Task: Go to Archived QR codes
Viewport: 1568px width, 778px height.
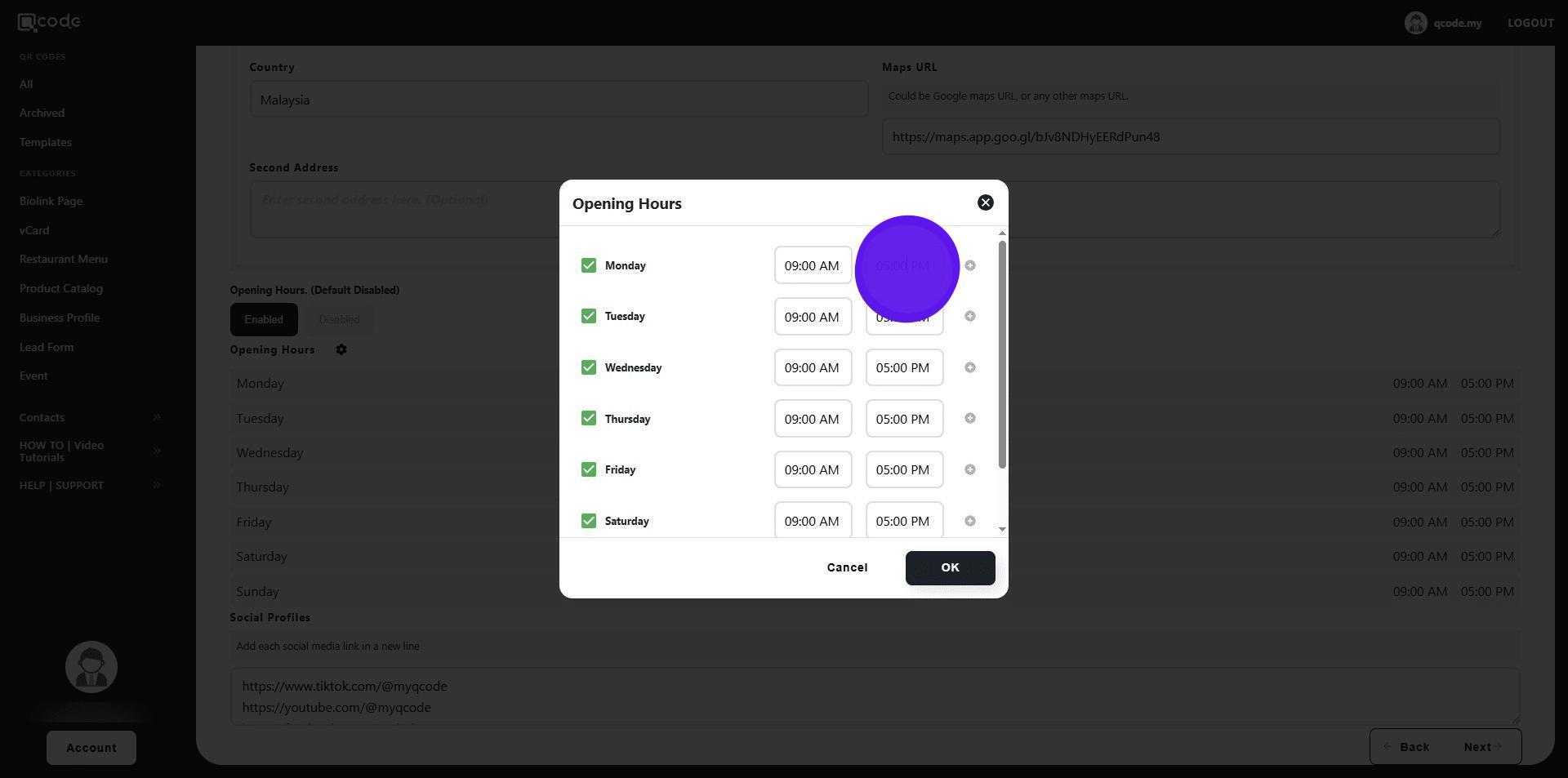Action: point(42,113)
